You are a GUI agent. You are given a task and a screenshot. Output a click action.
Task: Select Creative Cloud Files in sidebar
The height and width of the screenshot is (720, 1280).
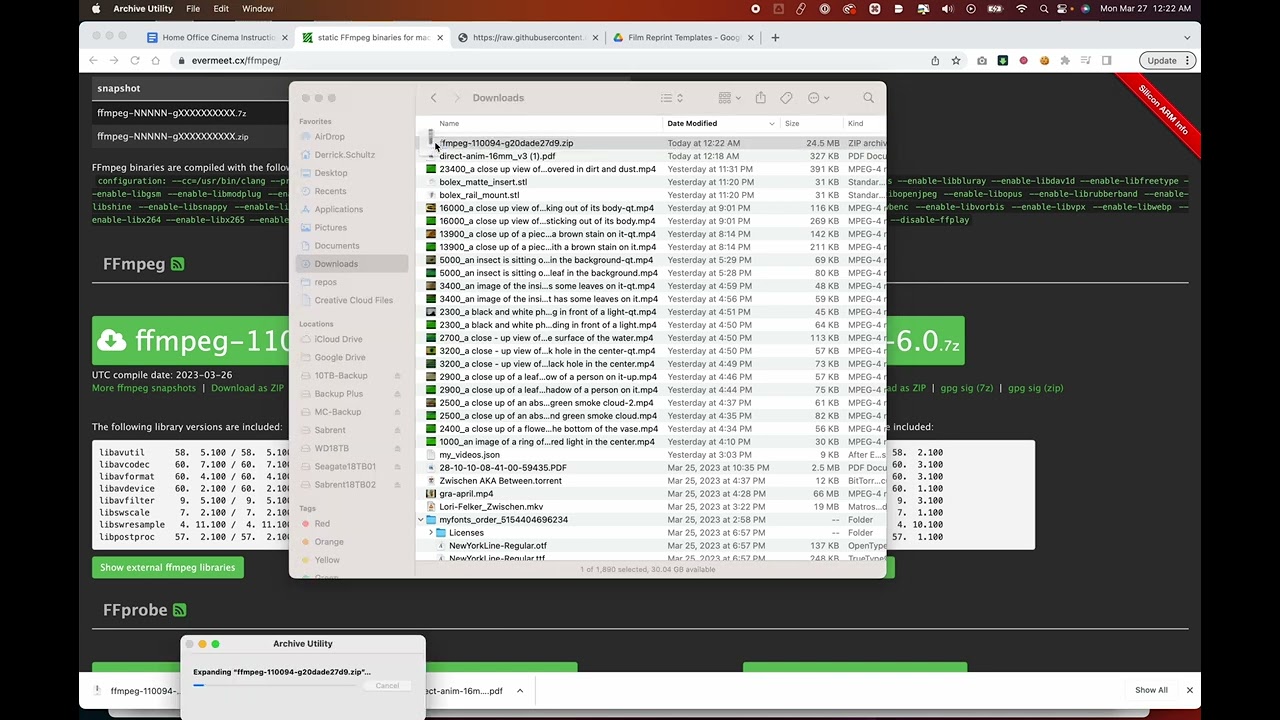[353, 300]
